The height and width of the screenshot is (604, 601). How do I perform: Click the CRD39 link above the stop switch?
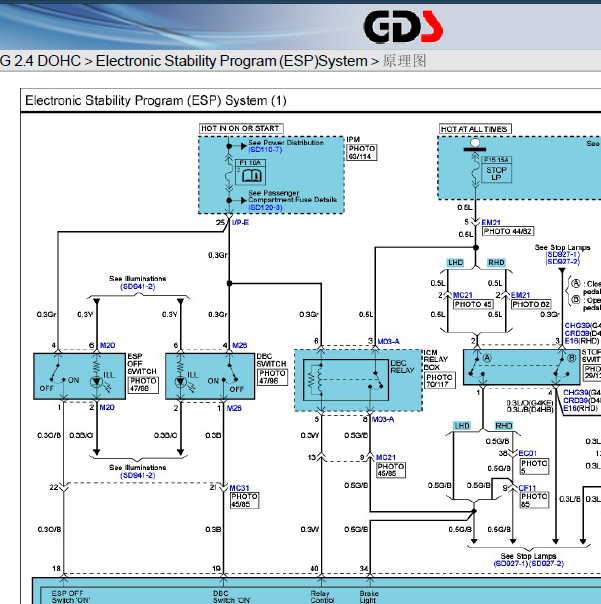click(577, 333)
